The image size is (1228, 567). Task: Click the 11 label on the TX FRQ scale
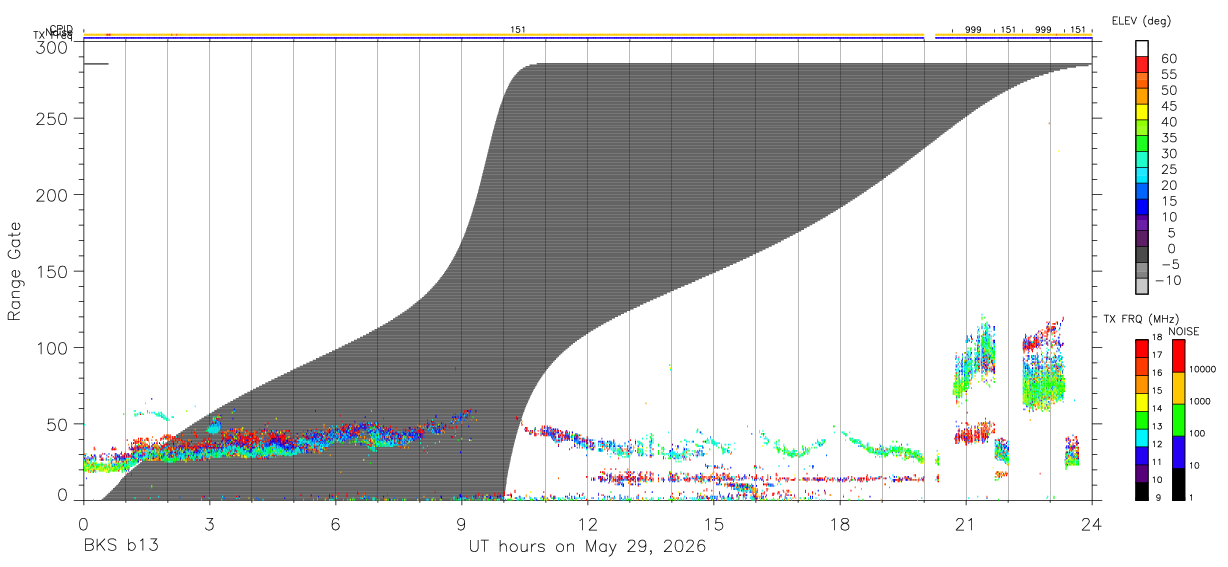coord(1157,462)
